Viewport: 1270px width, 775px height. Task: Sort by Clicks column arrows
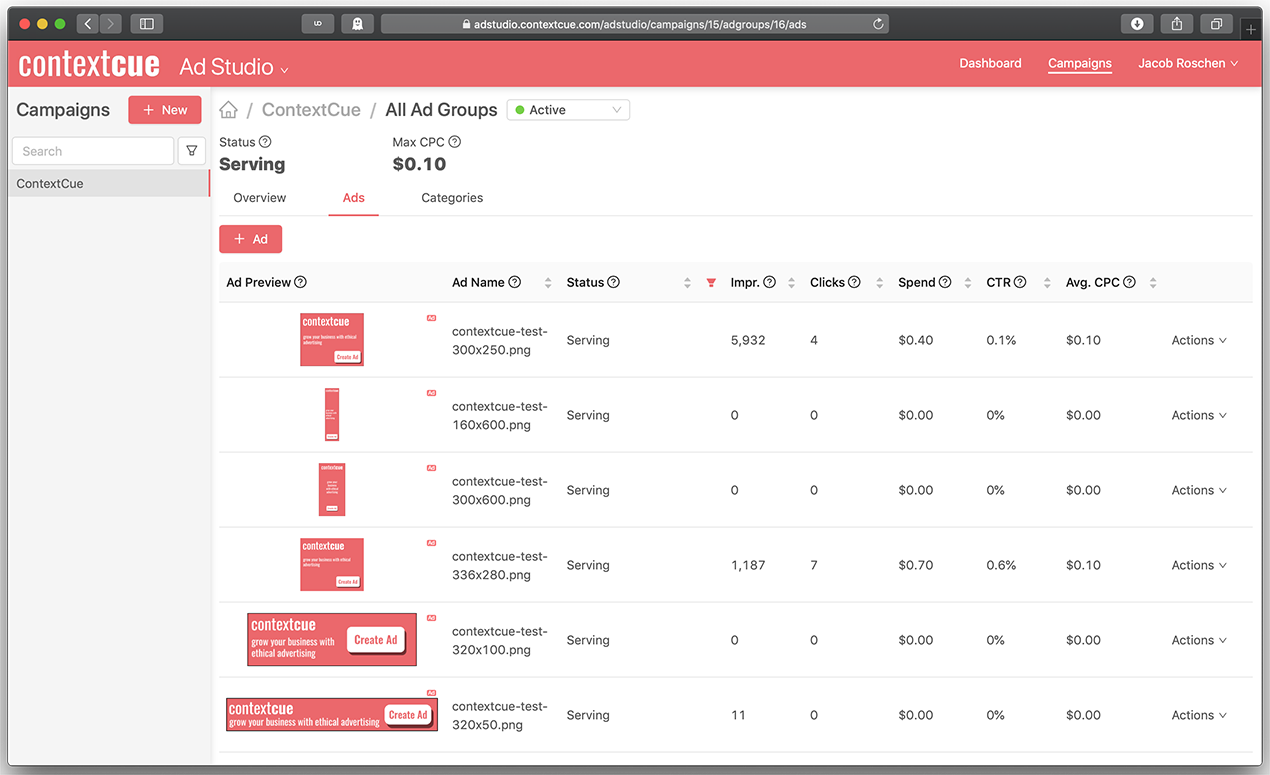879,283
